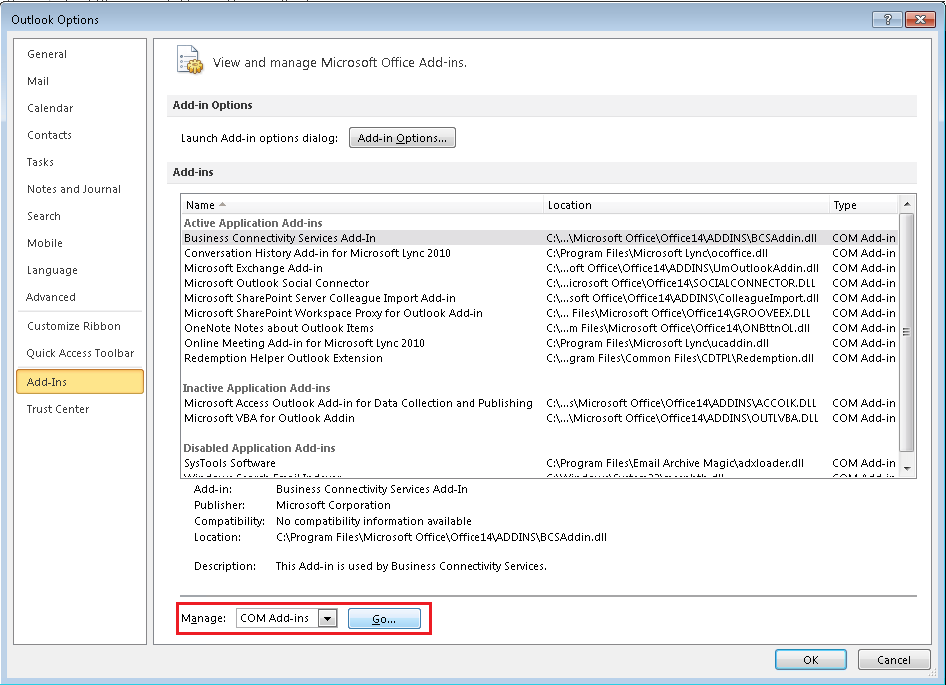Click the Help question mark button

887,20
